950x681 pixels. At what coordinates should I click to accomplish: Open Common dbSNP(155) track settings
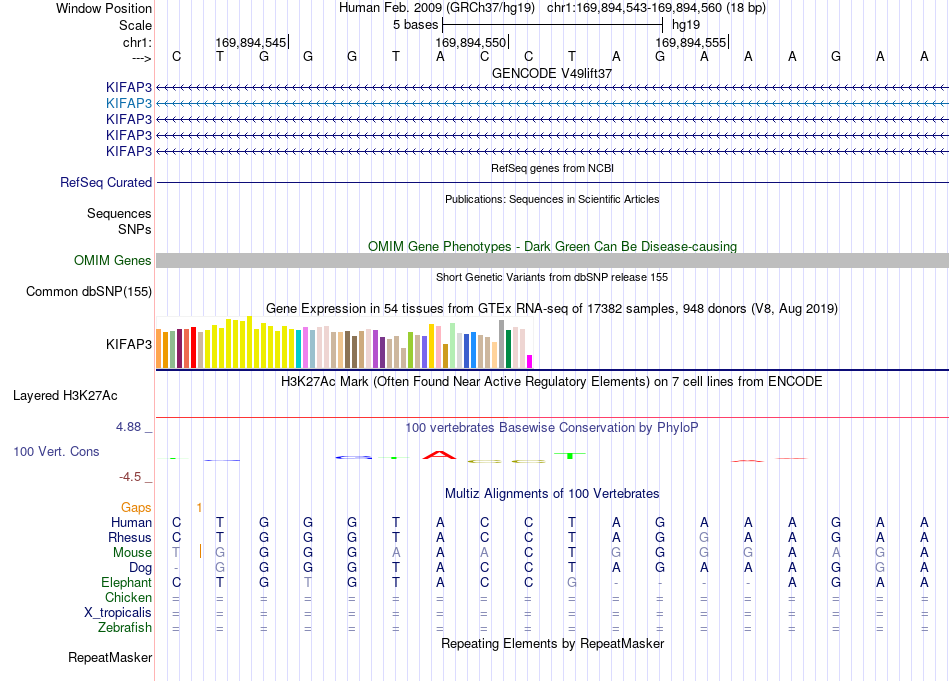pos(89,291)
